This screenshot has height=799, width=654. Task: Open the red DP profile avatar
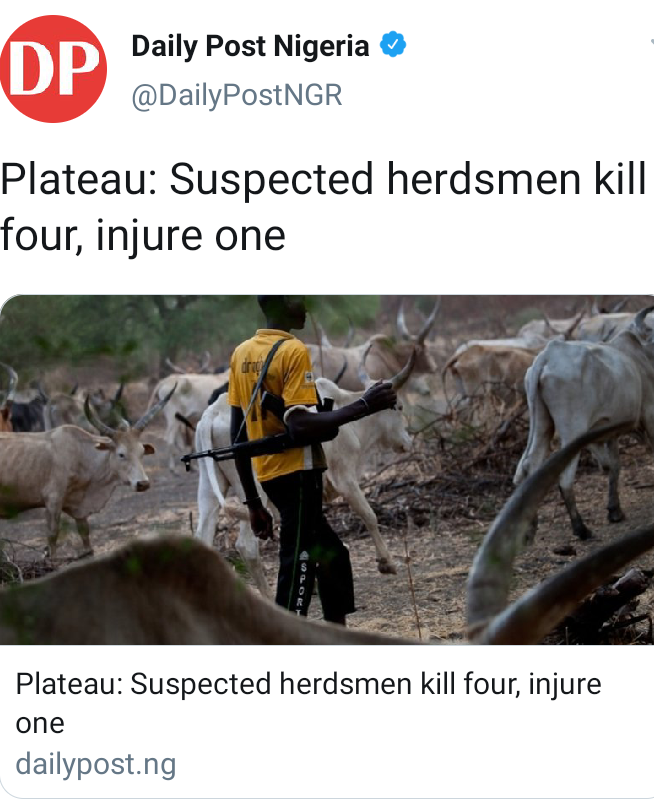pos(53,69)
